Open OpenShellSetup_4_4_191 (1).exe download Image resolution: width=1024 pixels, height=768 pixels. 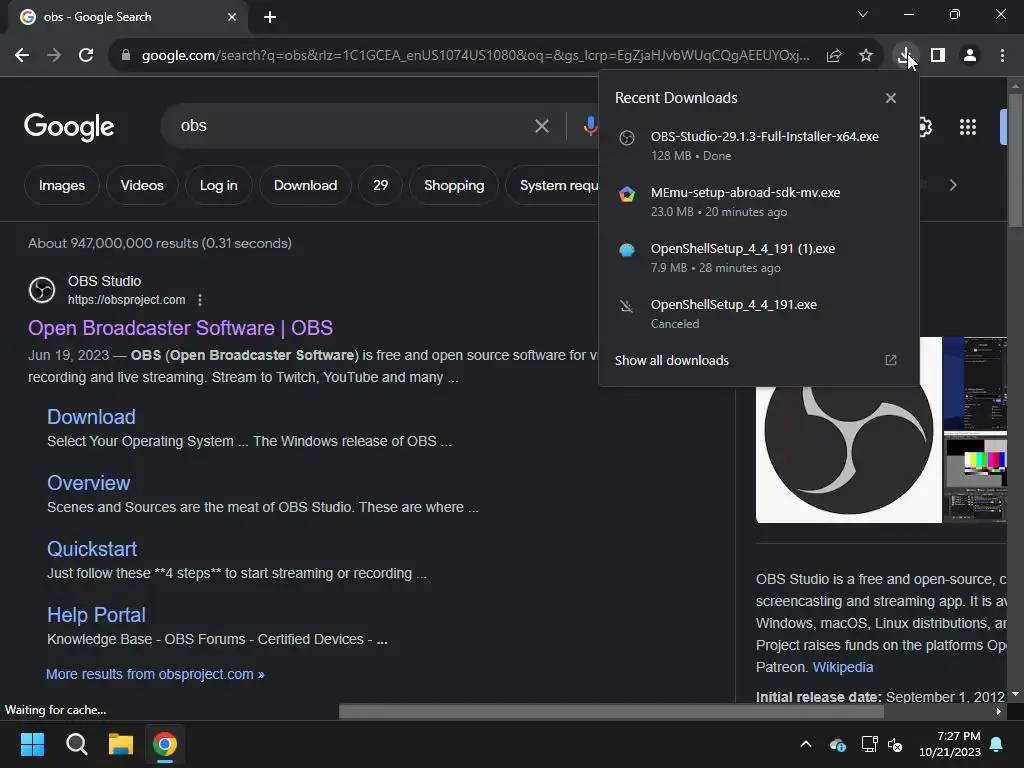(x=758, y=258)
